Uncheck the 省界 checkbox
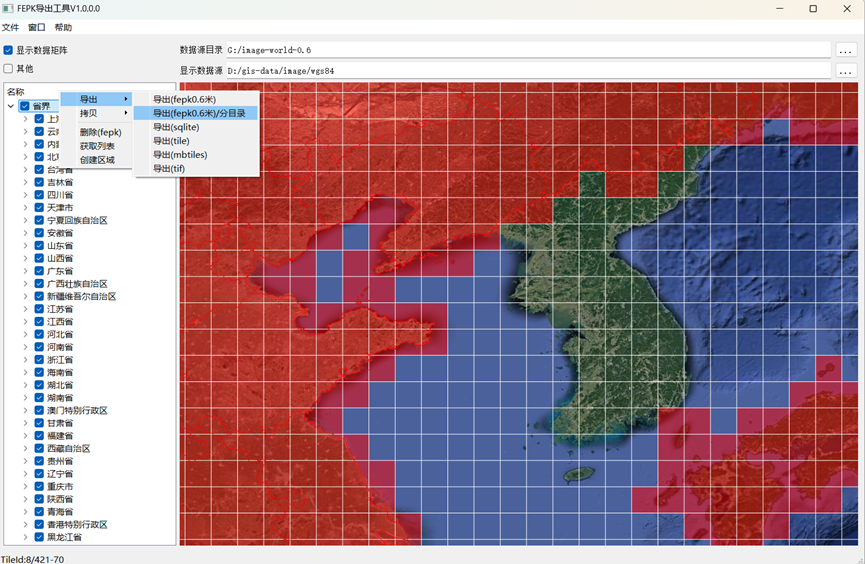865x564 pixels. pyautogui.click(x=25, y=106)
